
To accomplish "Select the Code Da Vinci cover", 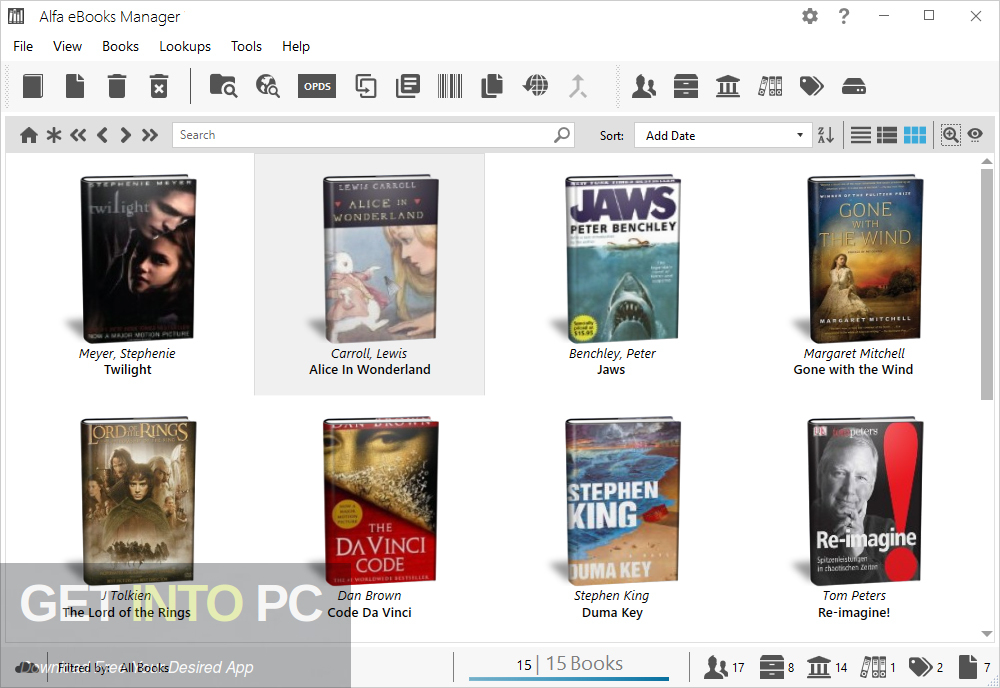I will [x=380, y=502].
